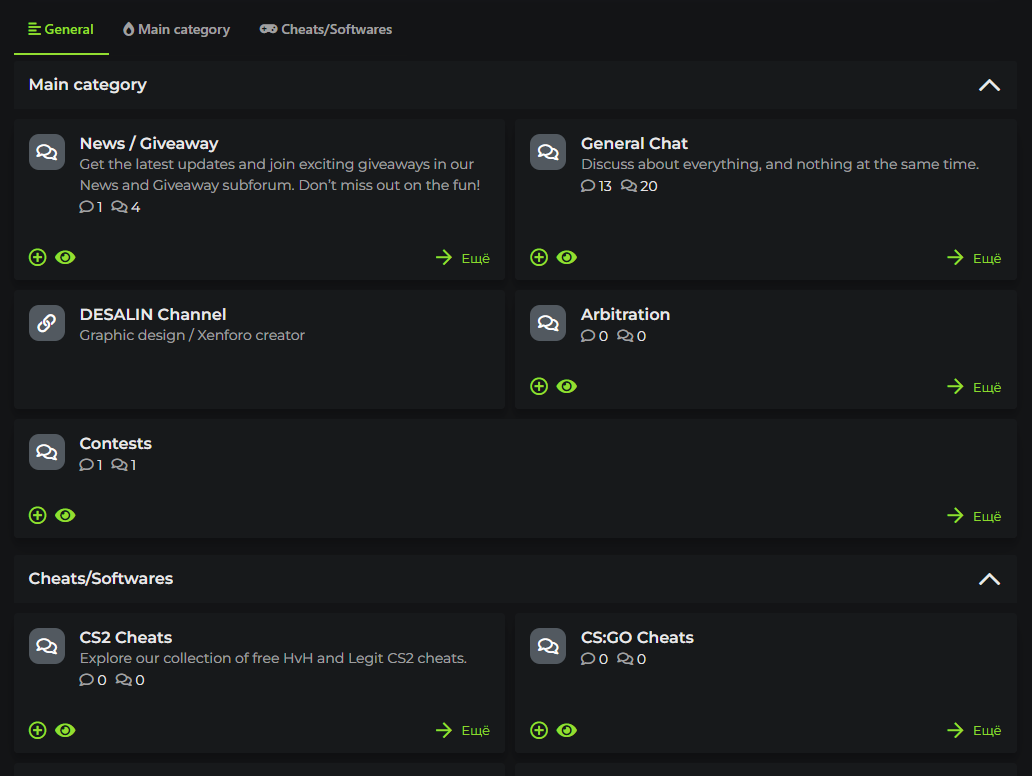Click the DESALIN Channel link icon
This screenshot has height=776, width=1032.
(x=47, y=323)
